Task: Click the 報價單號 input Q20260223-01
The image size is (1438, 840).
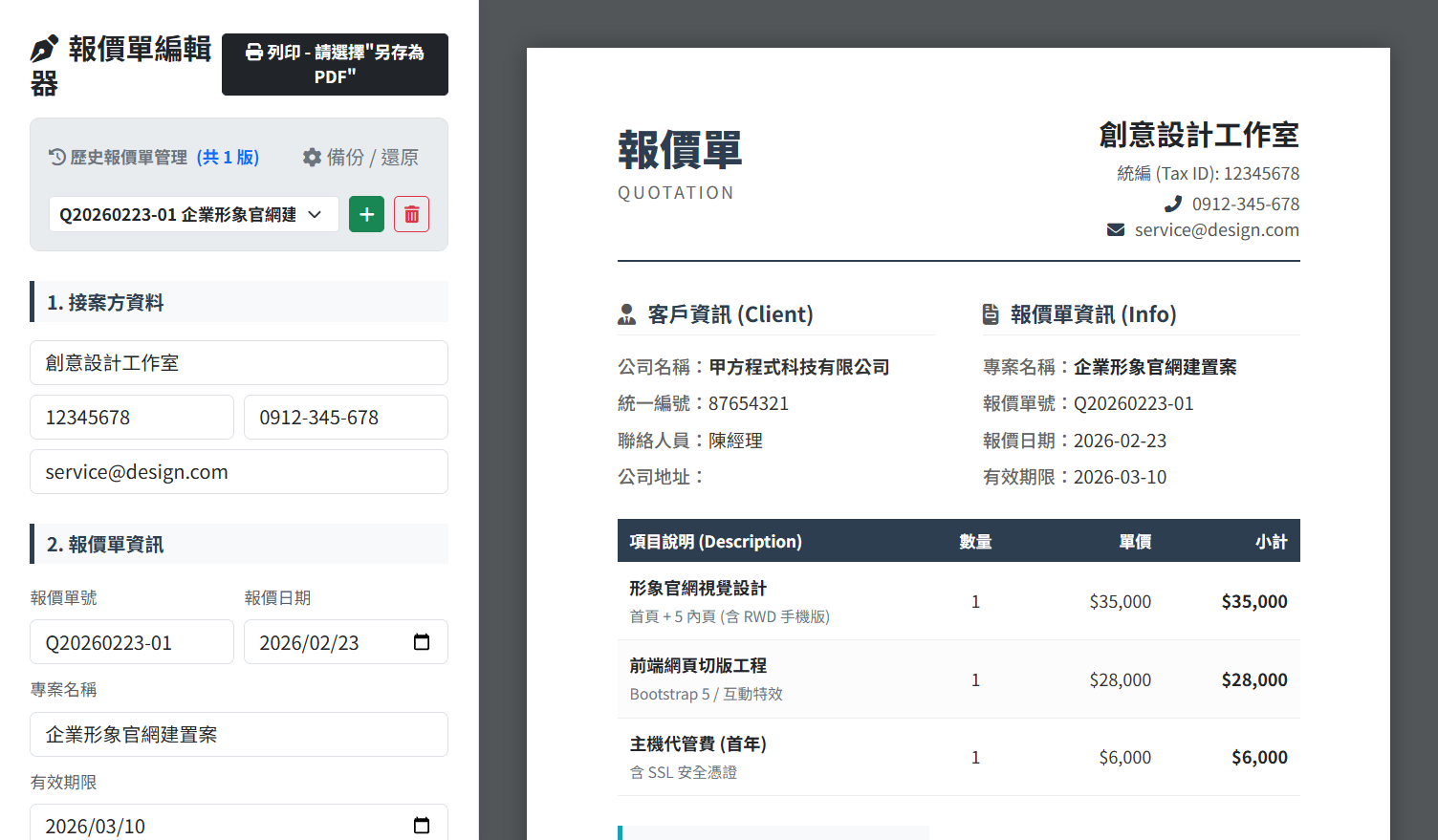Action: 132,642
